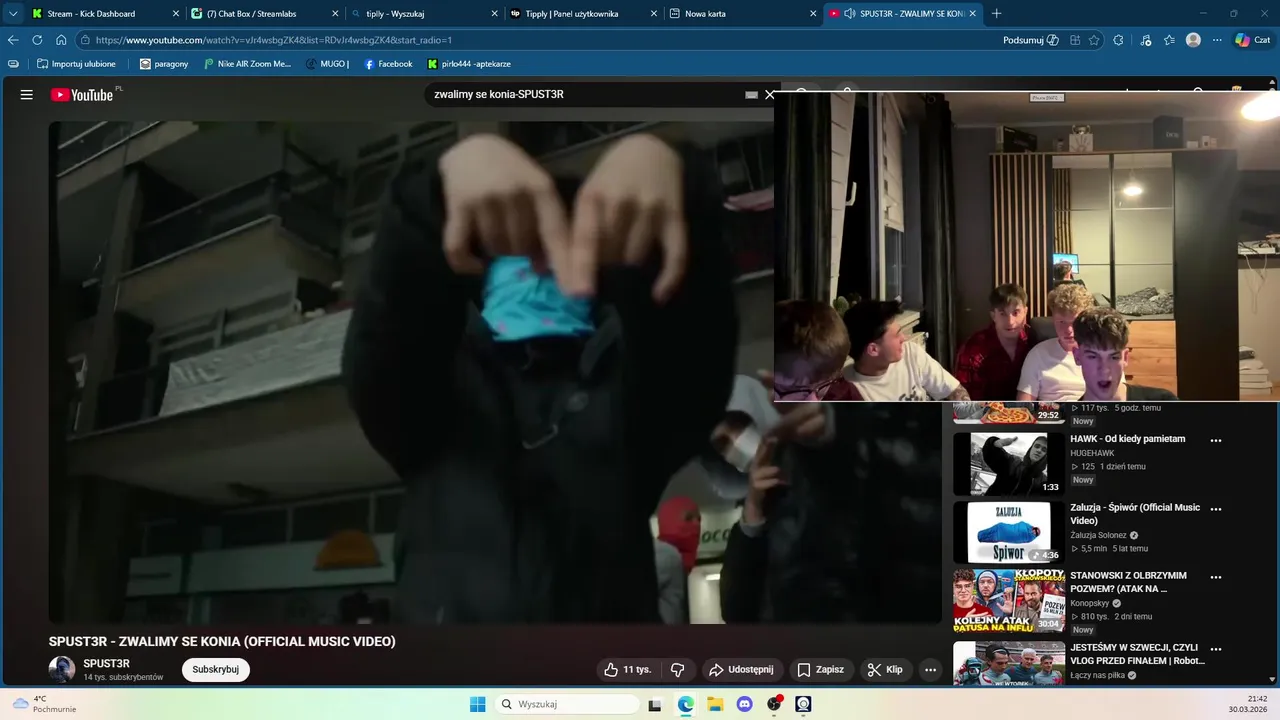Open the Windows Start menu

477,704
